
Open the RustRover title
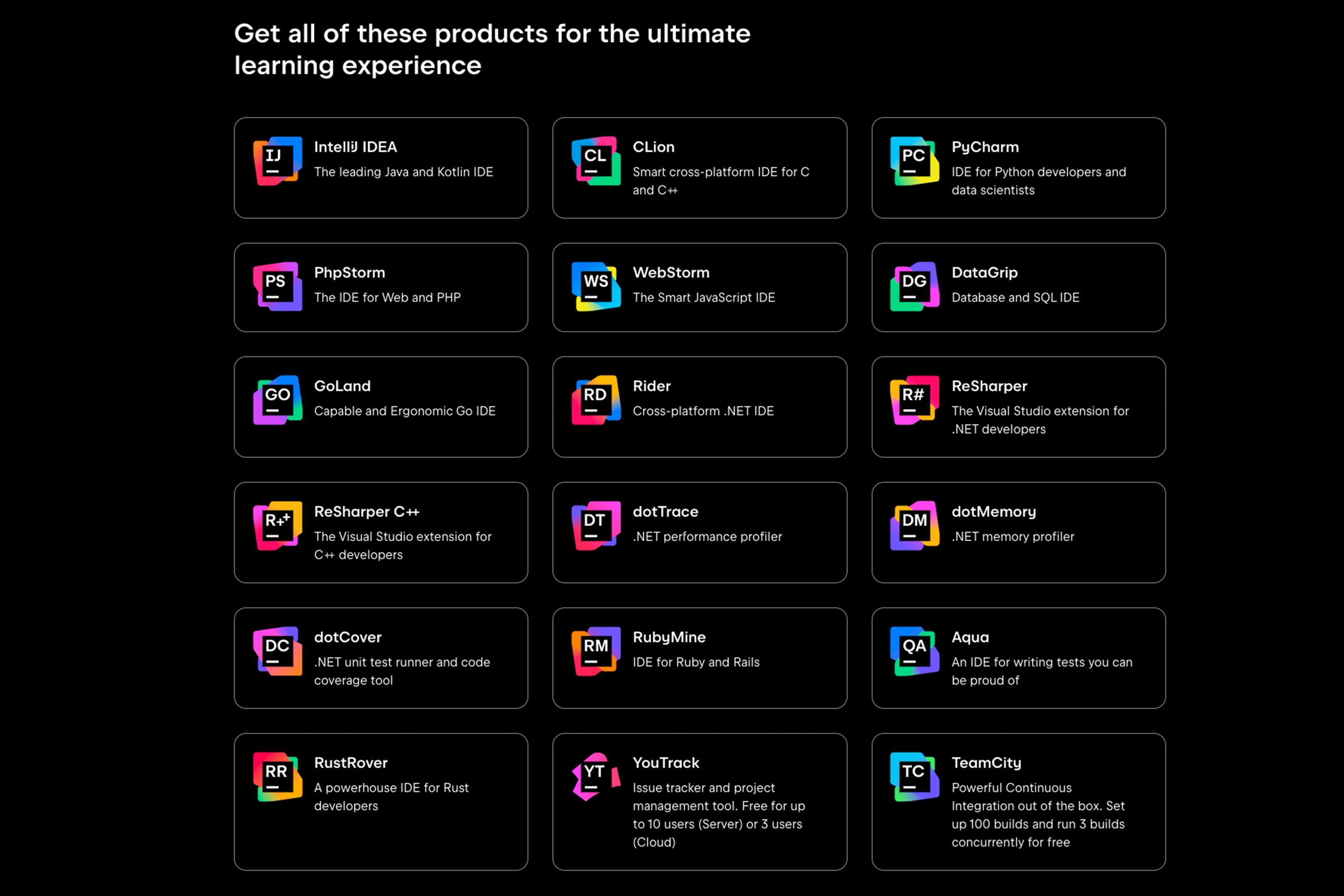point(351,763)
